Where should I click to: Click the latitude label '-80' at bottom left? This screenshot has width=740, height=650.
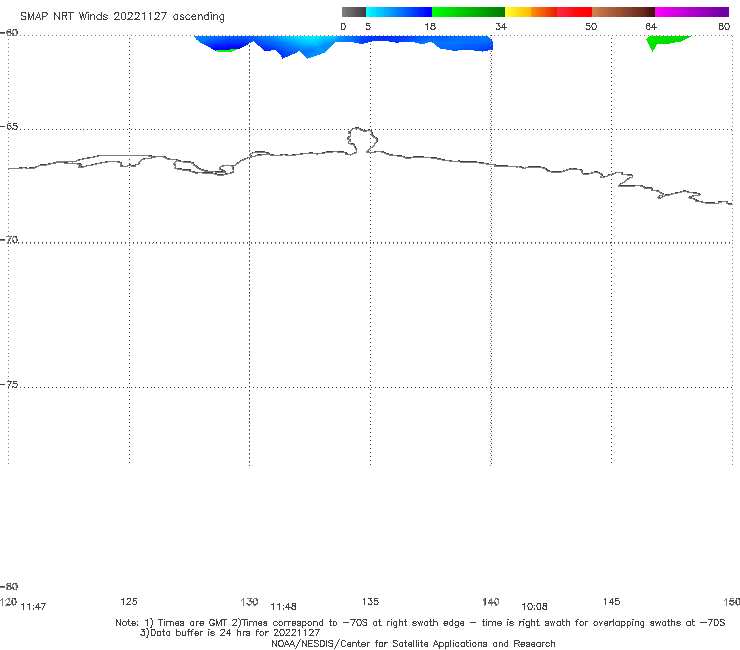(9, 587)
